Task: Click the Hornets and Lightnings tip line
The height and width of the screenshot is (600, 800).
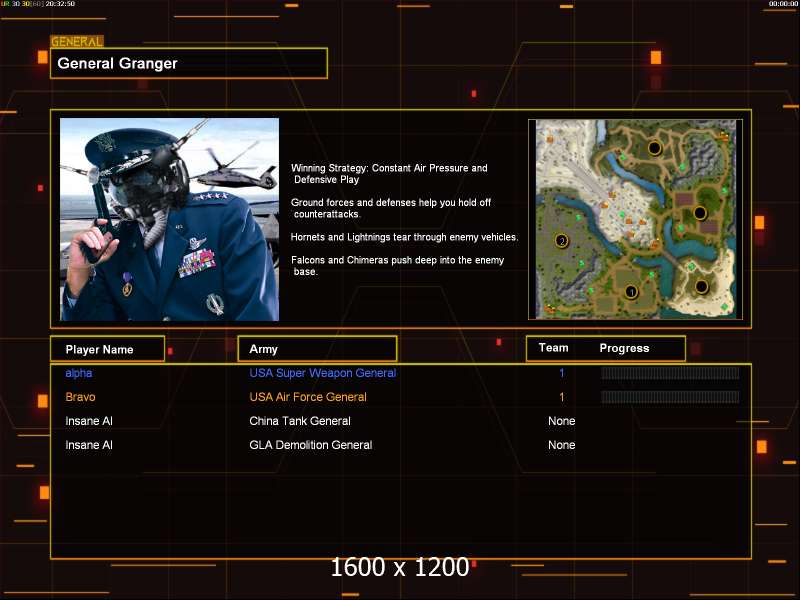Action: (x=405, y=237)
